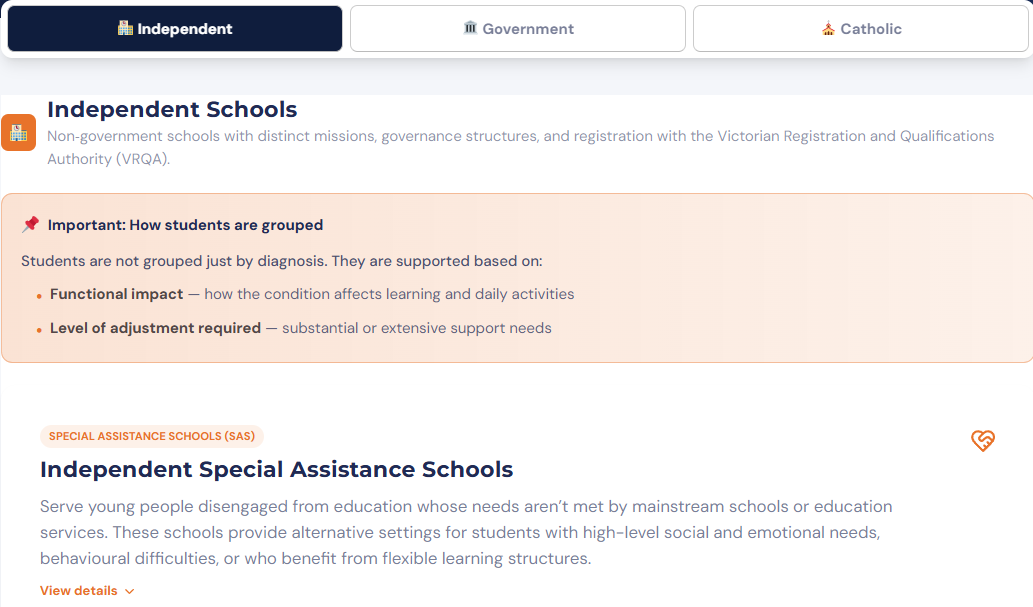Click the church icon on the Catholic tab

826,28
